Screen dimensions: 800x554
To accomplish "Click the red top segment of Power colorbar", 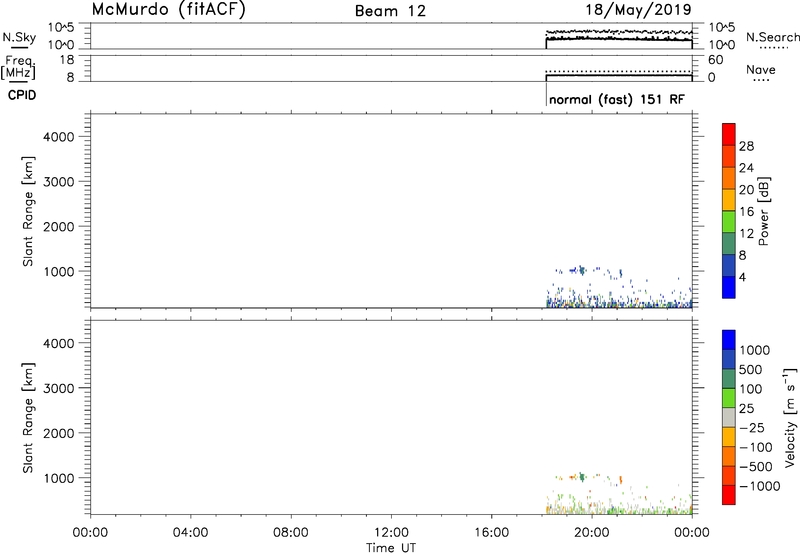I will [729, 134].
